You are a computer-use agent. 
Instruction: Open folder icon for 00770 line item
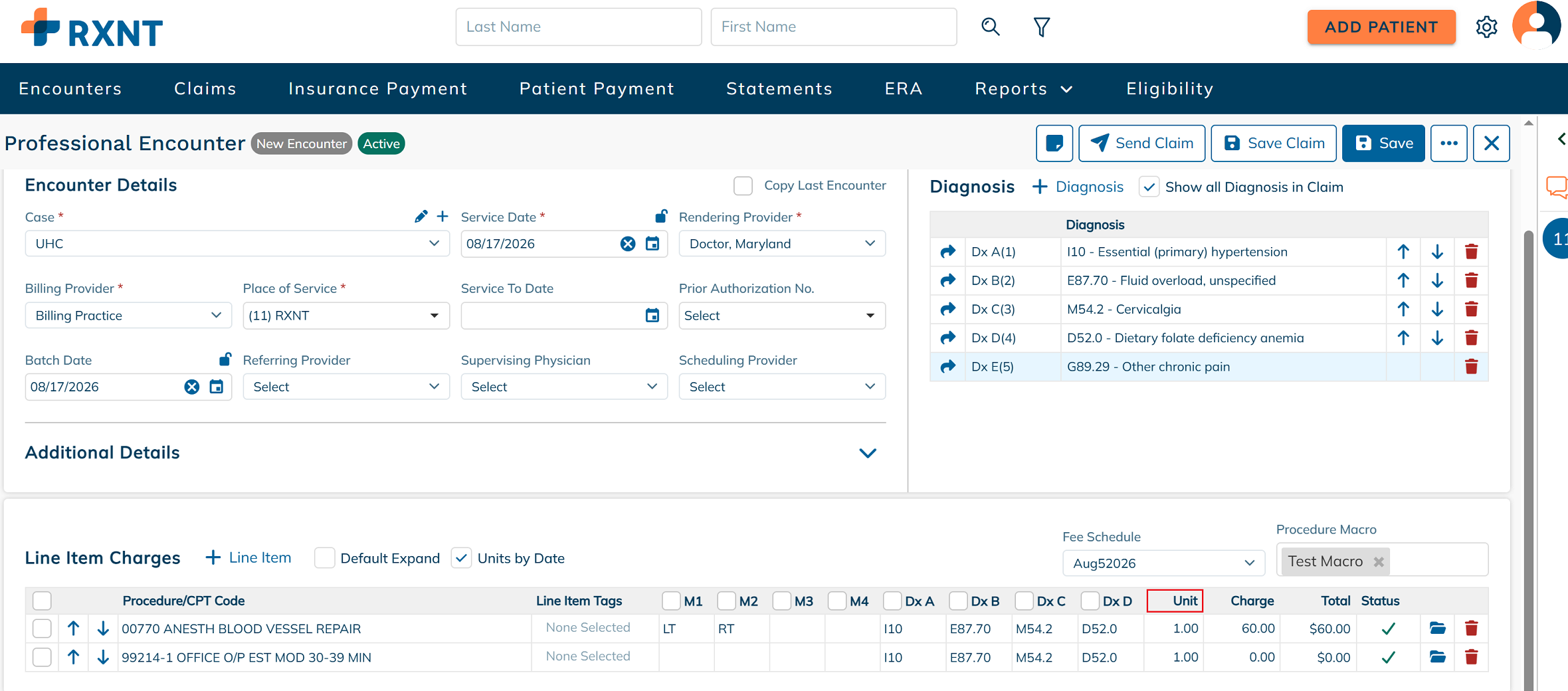click(1437, 628)
